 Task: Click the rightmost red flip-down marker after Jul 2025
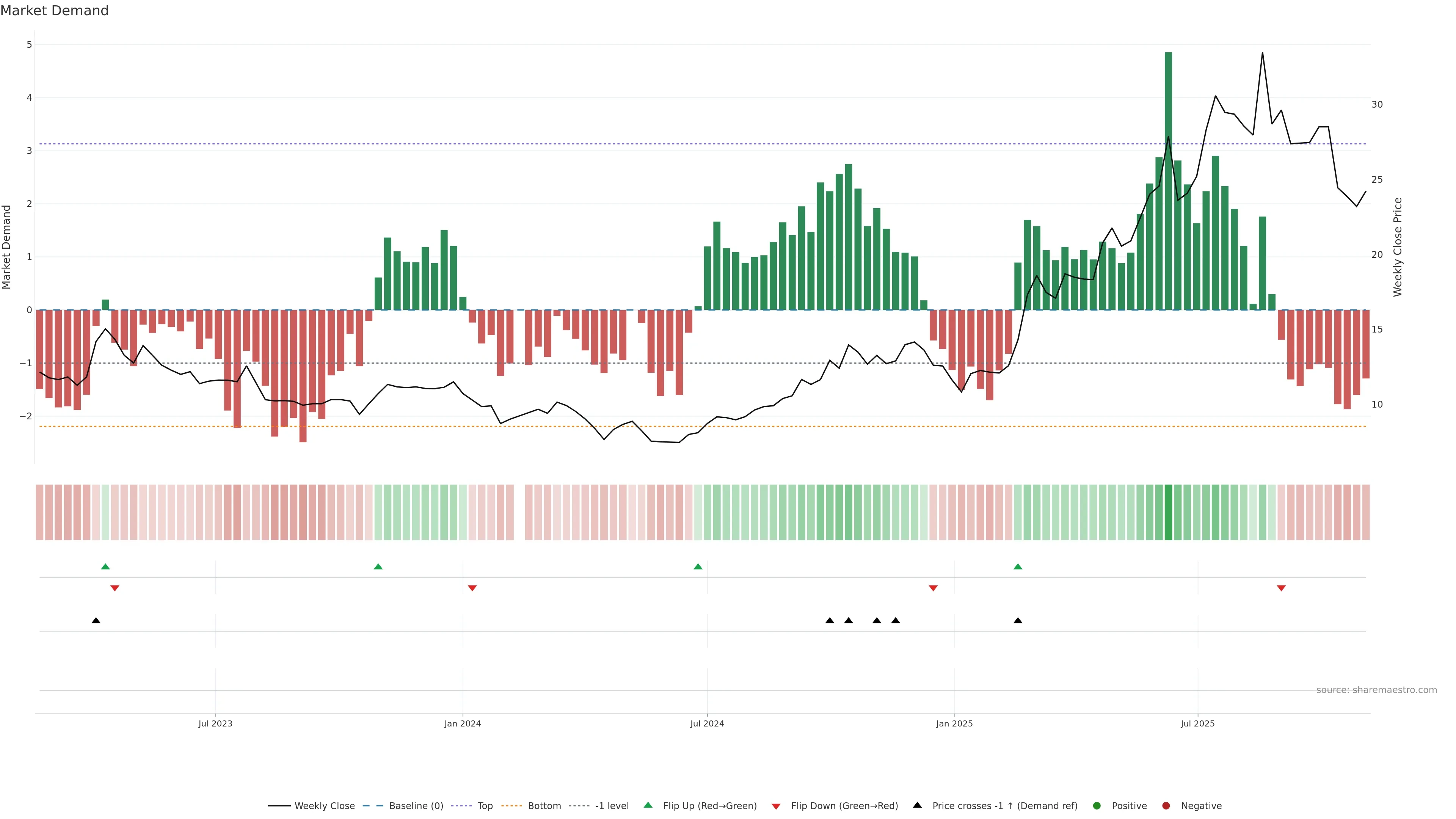[x=1281, y=588]
